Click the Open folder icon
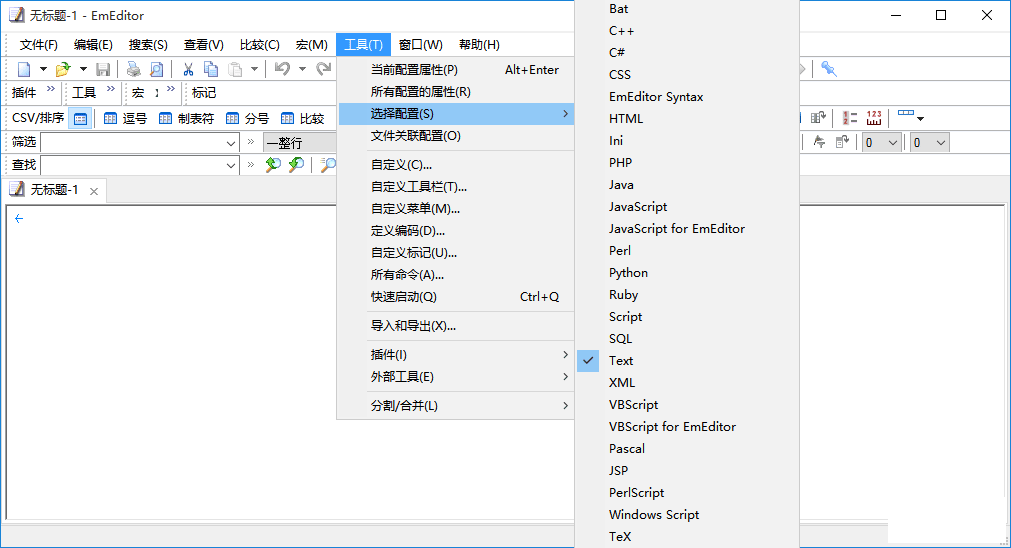The height and width of the screenshot is (548, 1011). 63,69
